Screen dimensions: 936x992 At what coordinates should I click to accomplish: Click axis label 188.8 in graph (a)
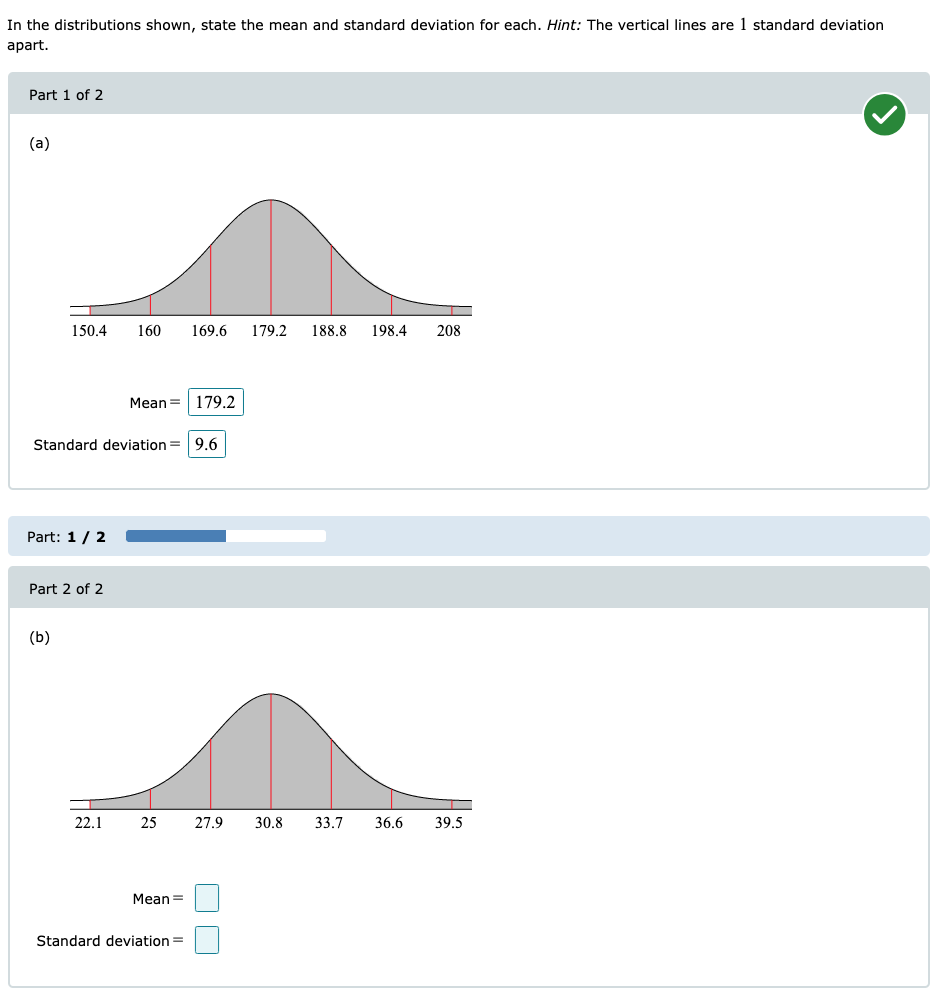point(329,331)
